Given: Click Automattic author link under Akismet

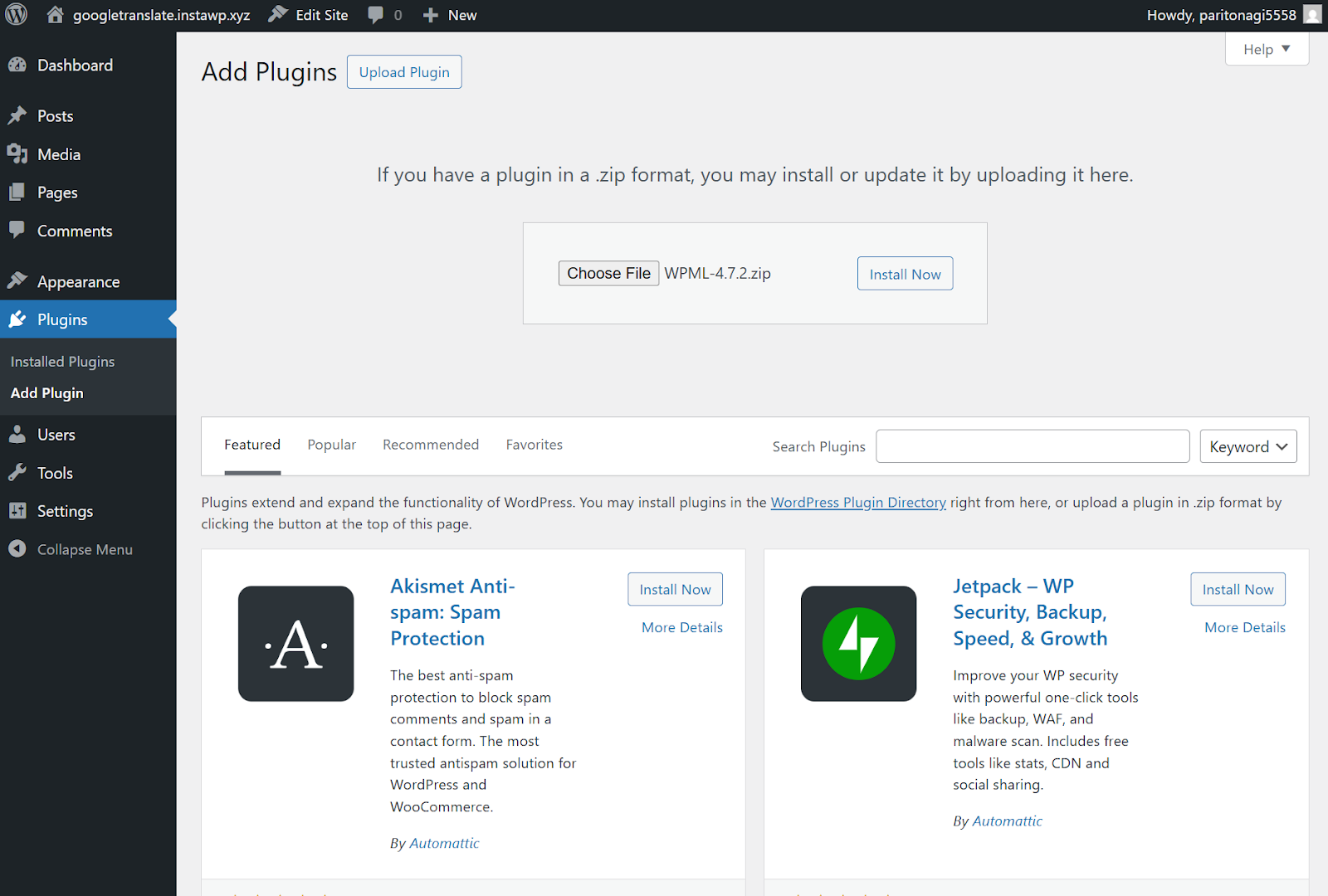Looking at the screenshot, I should click(444, 843).
